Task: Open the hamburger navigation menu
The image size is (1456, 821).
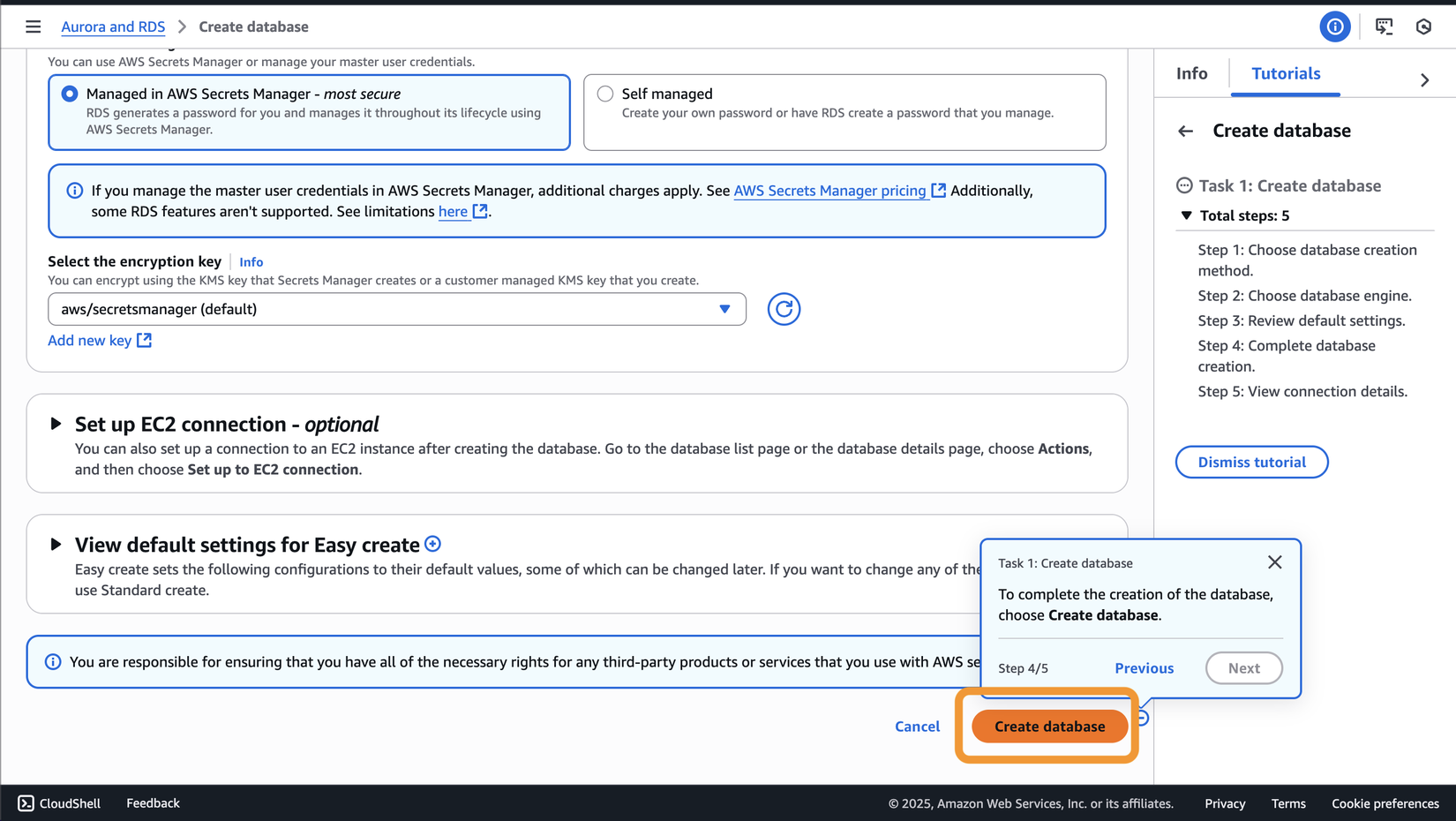Action: [x=33, y=26]
